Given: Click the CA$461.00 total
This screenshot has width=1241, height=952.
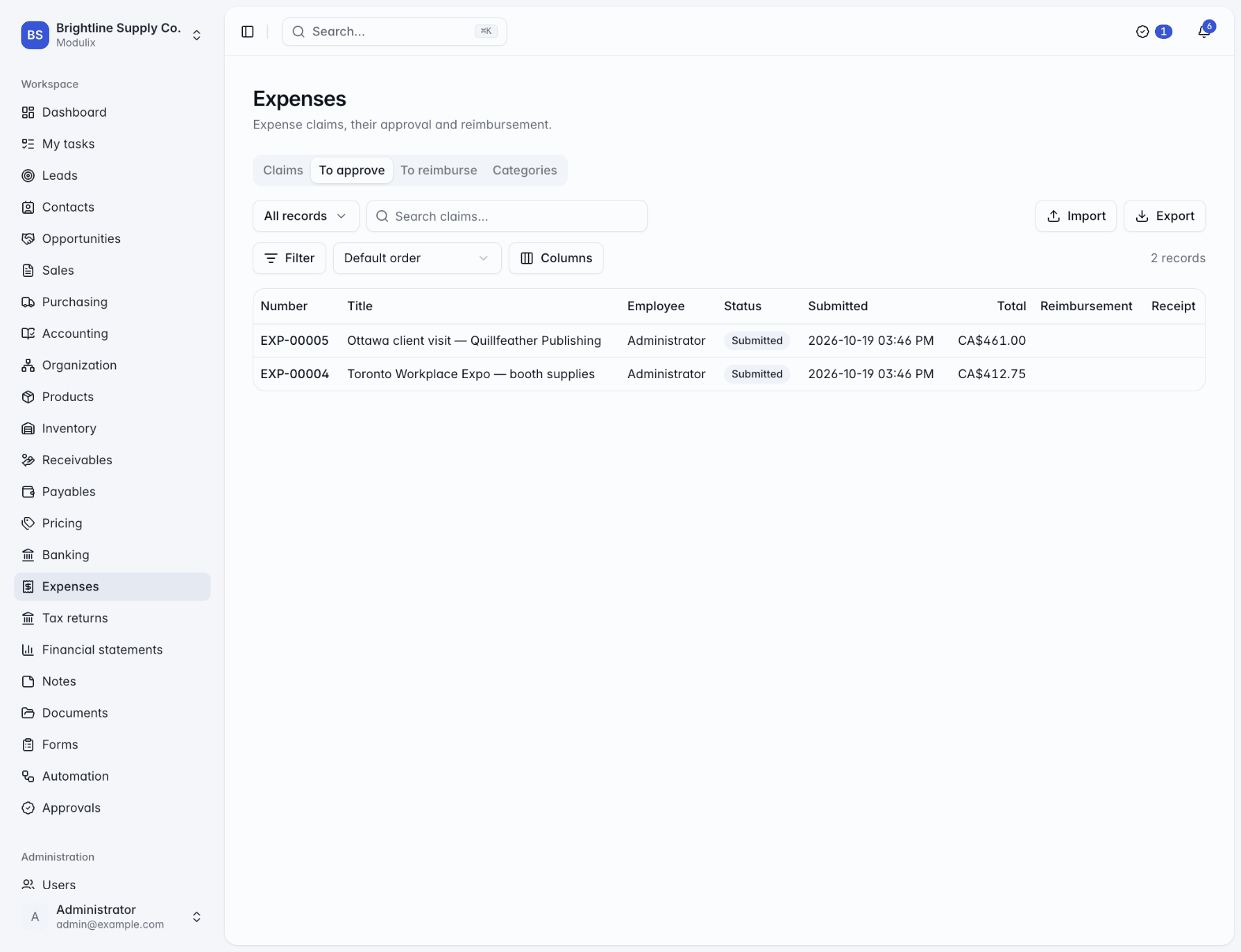Looking at the screenshot, I should 992,341.
